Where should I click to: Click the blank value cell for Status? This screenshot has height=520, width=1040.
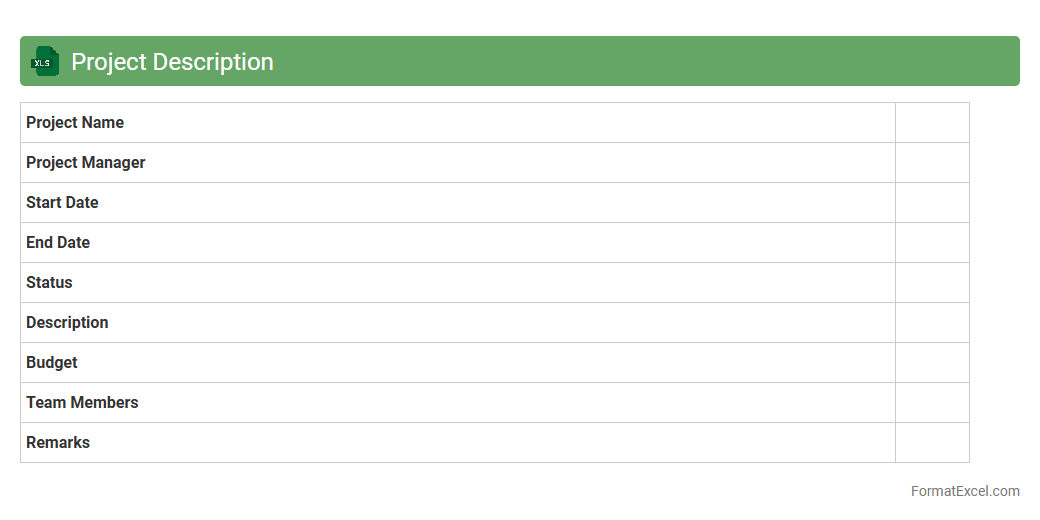coord(932,283)
